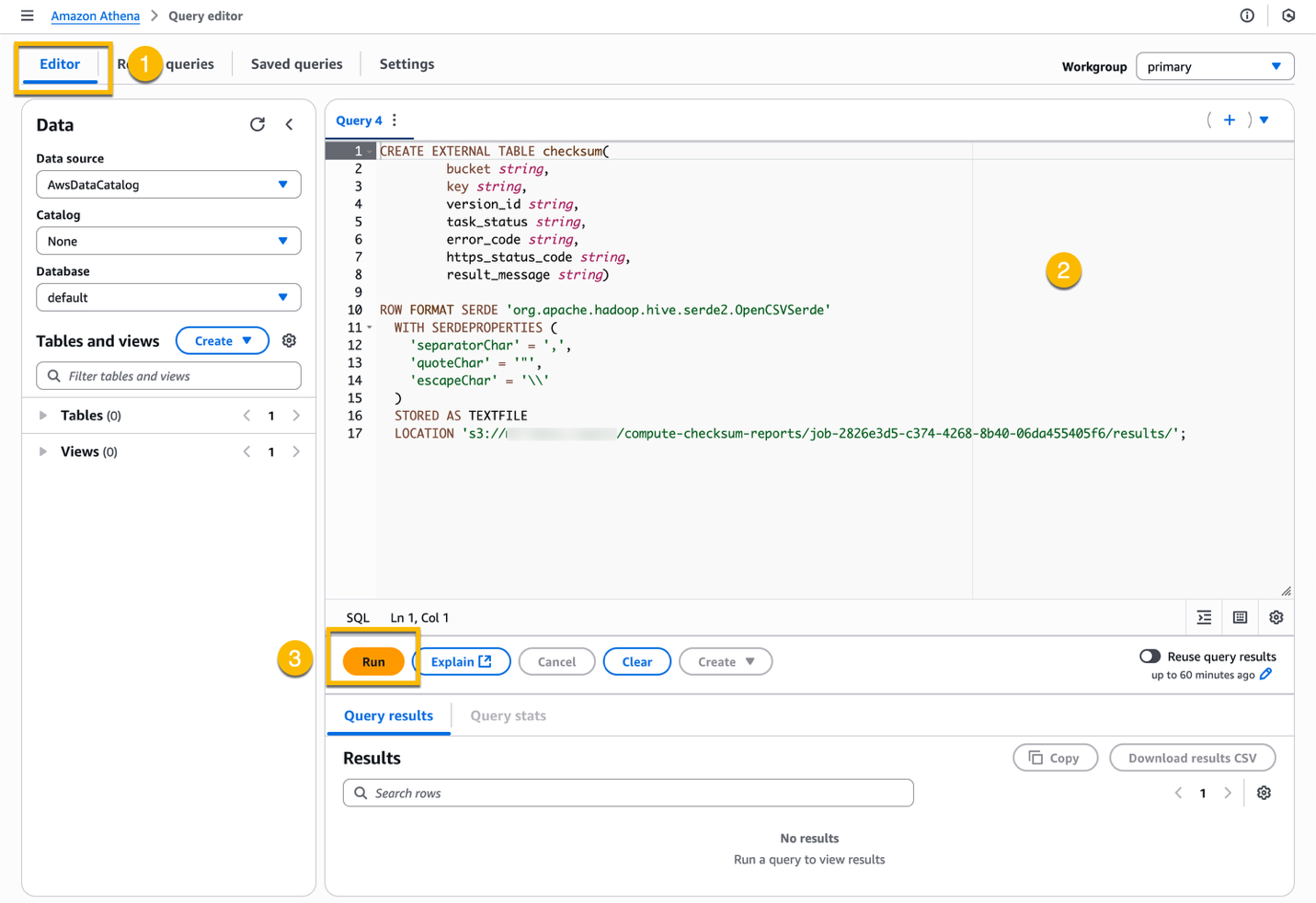Expand the Tables tree item
Viewport: 1316px width, 903px height.
(x=41, y=415)
